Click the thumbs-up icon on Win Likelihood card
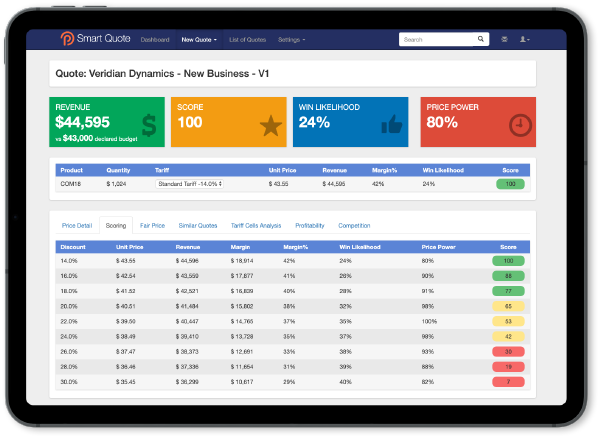600x438 pixels. click(x=392, y=124)
